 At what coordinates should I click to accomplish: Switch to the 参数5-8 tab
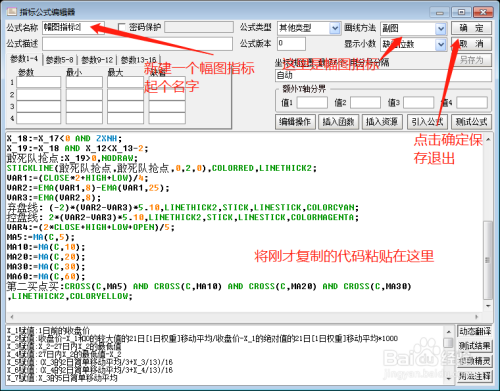59,60
